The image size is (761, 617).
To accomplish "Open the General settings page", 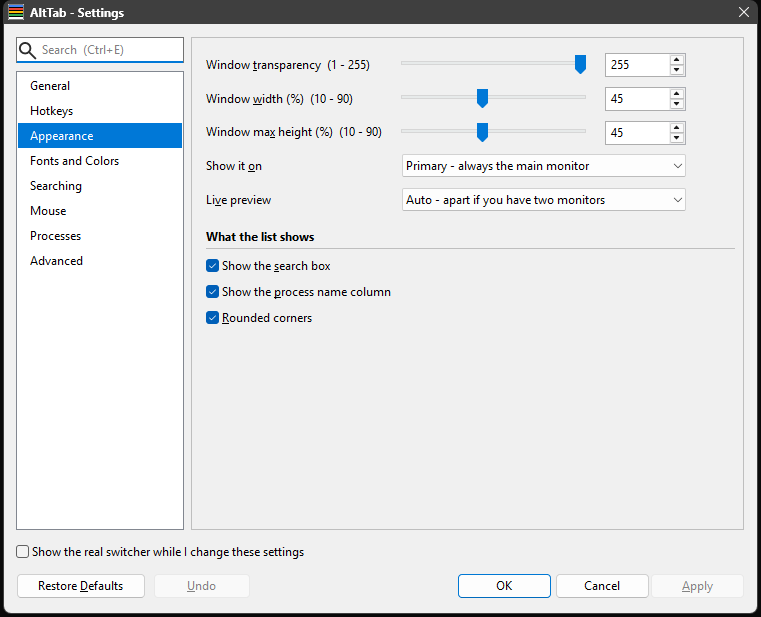I will [100, 86].
